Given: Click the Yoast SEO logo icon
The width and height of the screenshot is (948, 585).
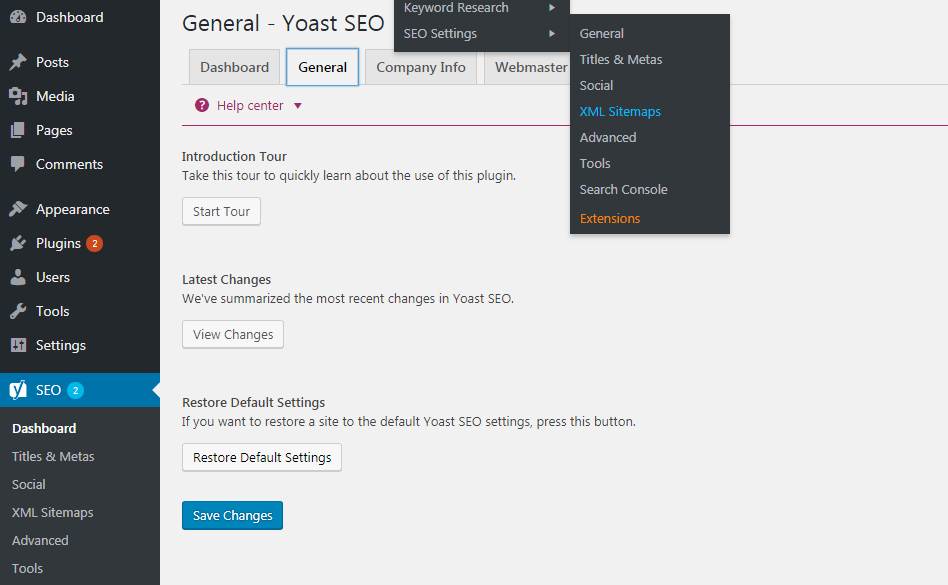Looking at the screenshot, I should [18, 390].
